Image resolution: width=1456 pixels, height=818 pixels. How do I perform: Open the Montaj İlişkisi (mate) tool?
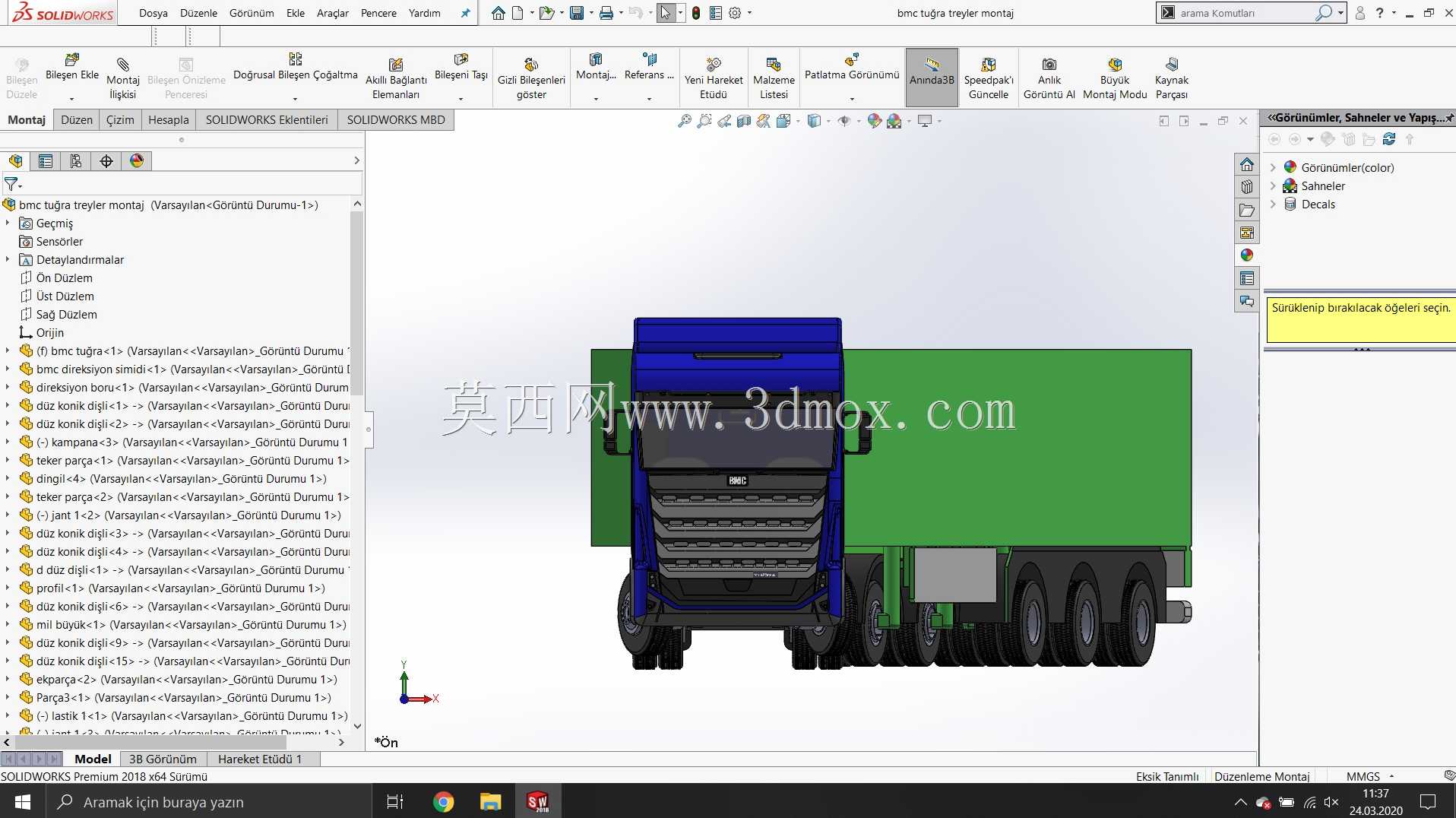tap(122, 78)
